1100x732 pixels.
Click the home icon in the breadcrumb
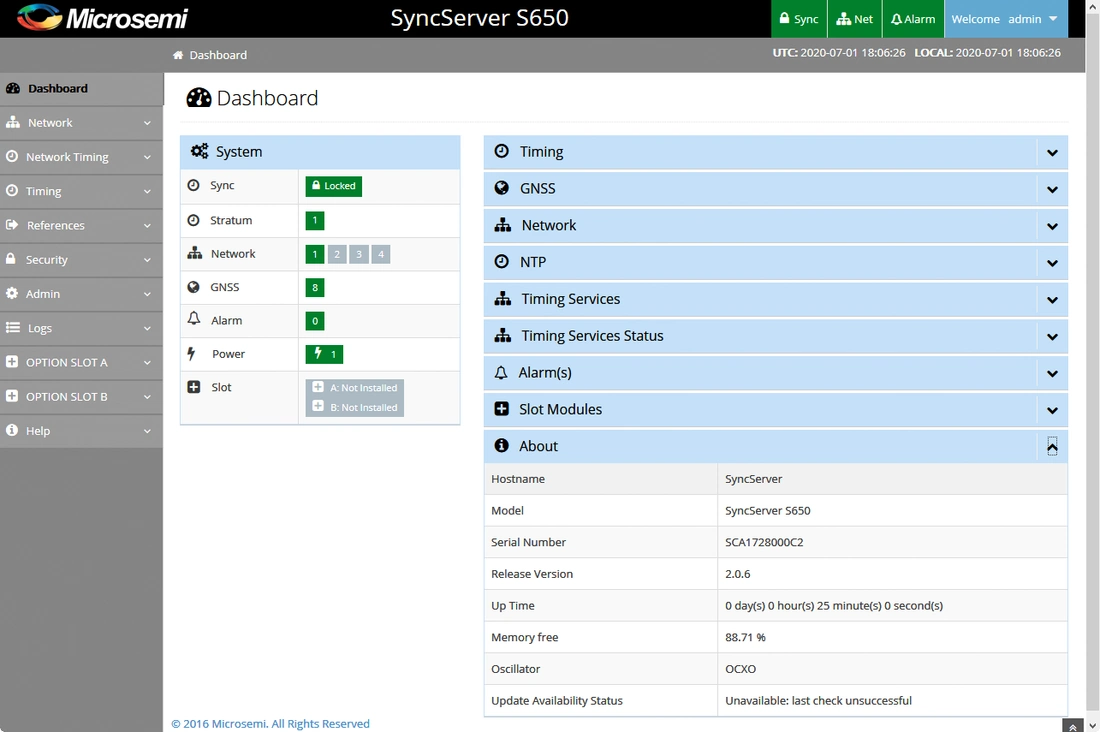(178, 55)
